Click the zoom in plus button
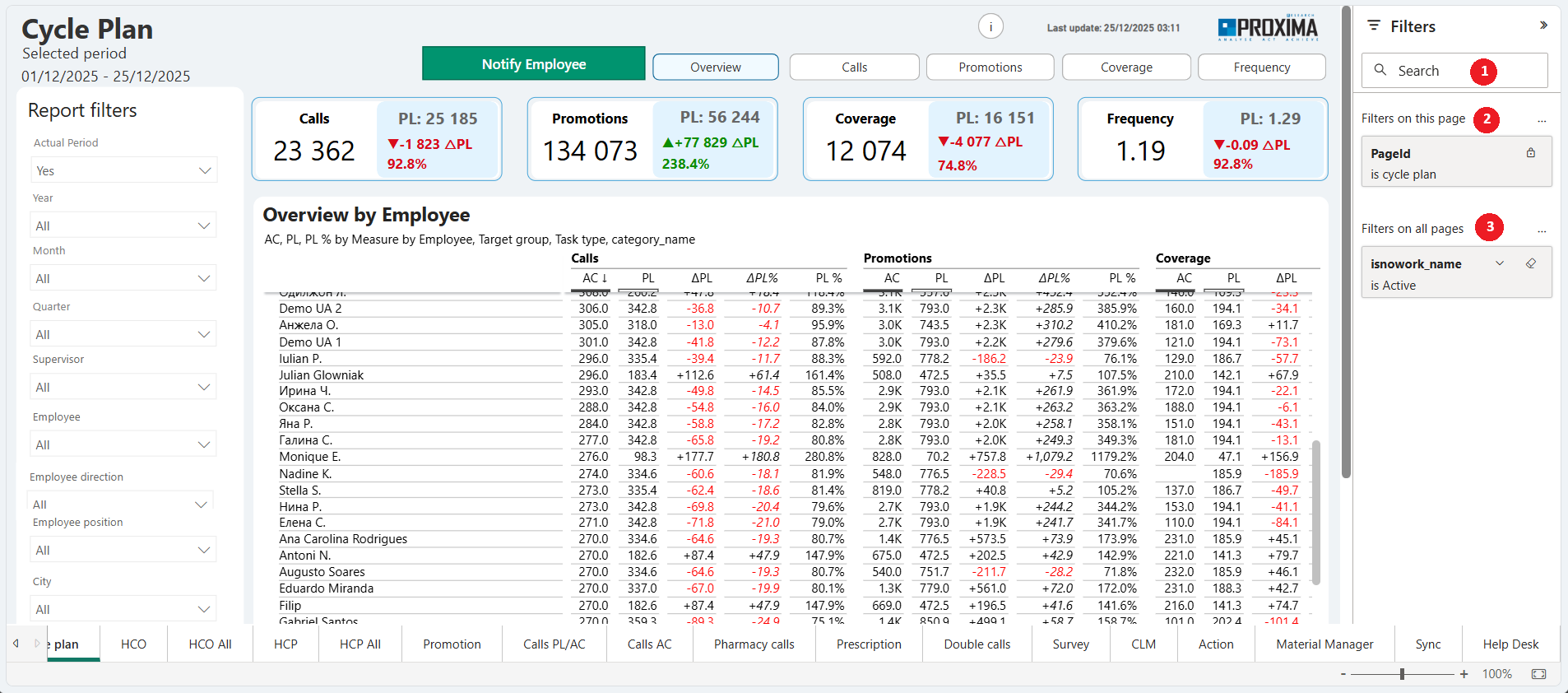 click(x=1464, y=674)
